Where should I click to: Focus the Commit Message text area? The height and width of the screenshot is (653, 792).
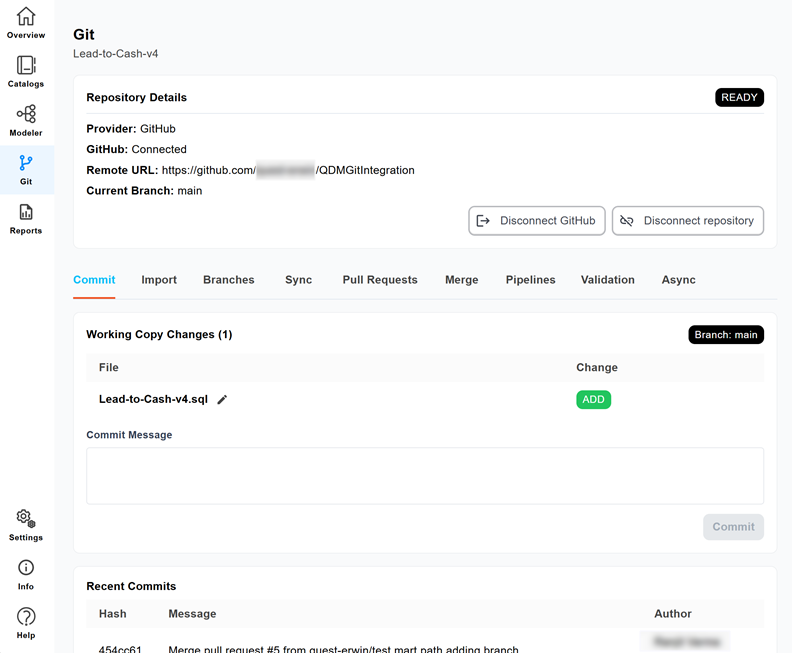coord(425,476)
